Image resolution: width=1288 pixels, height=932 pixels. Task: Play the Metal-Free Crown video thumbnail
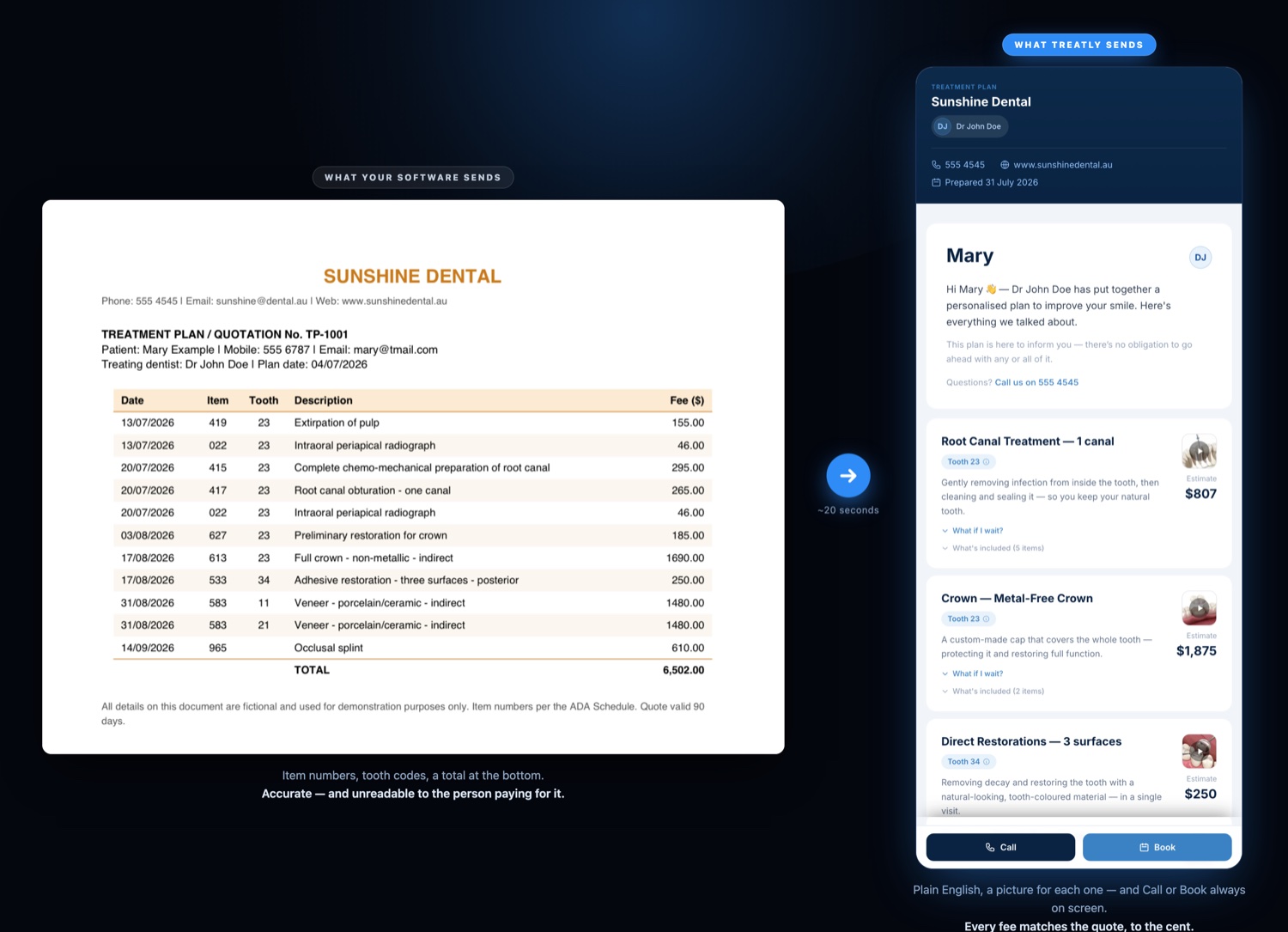click(1200, 608)
